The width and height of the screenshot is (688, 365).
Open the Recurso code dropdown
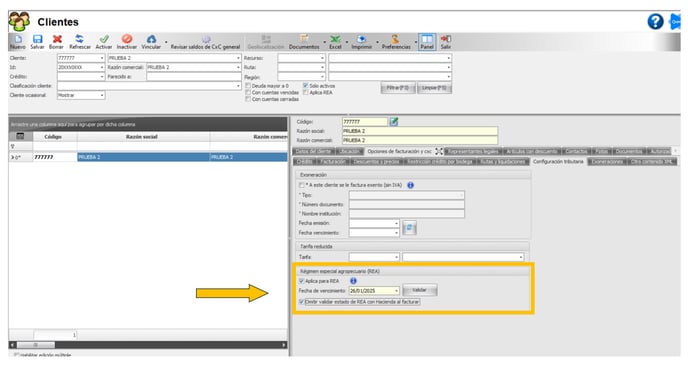point(322,58)
